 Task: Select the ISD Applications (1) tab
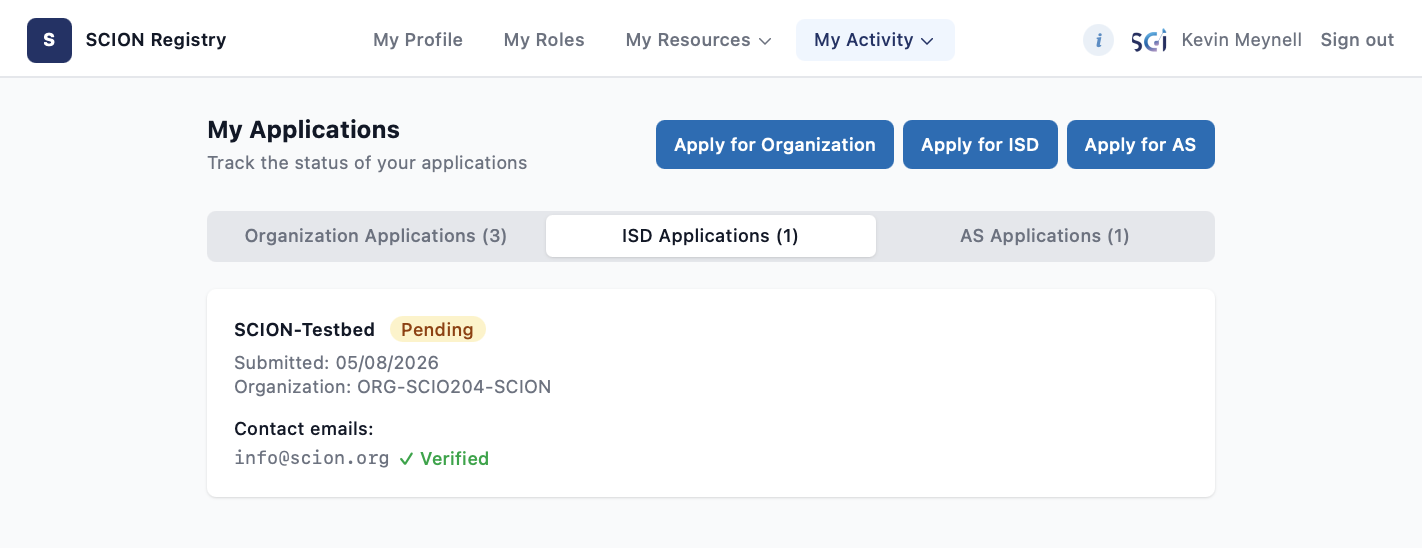pyautogui.click(x=710, y=236)
